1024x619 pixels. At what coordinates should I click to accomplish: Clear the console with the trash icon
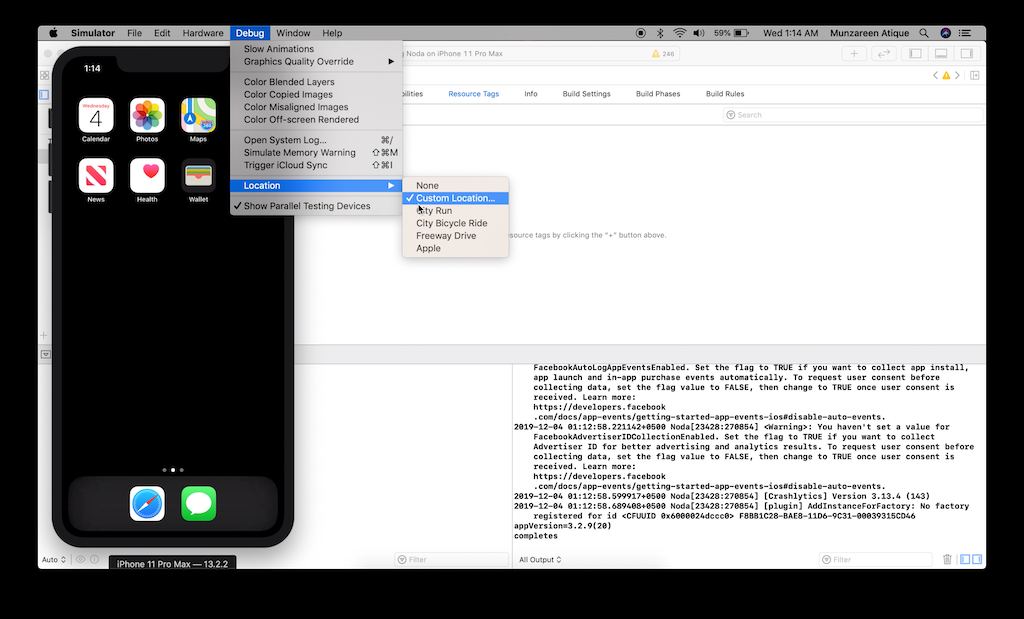click(x=947, y=559)
